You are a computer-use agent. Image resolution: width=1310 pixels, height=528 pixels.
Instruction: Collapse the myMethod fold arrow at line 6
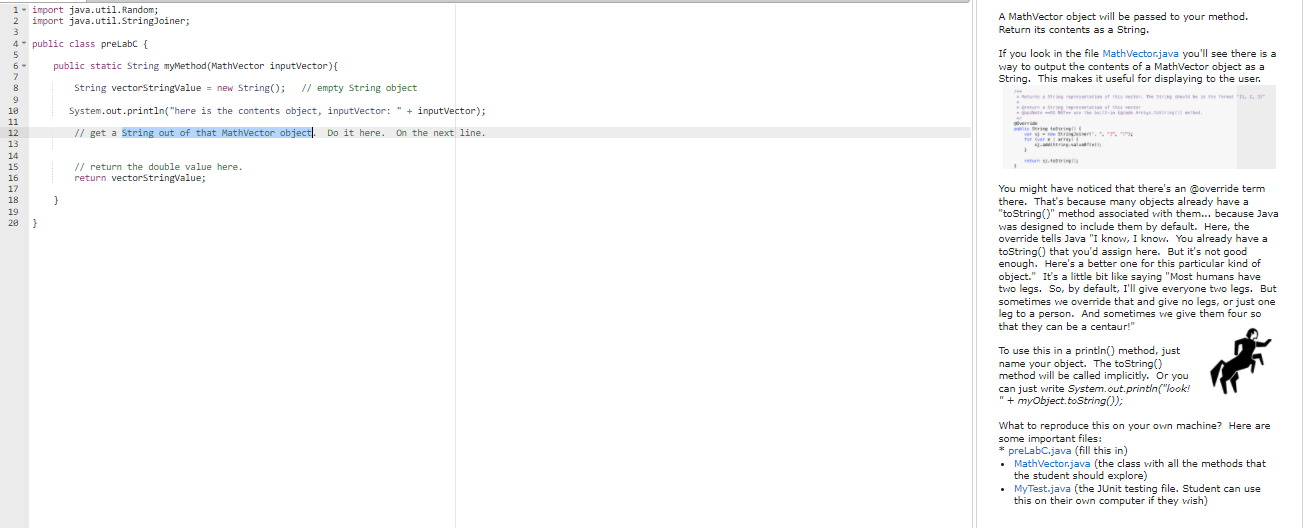click(x=23, y=66)
